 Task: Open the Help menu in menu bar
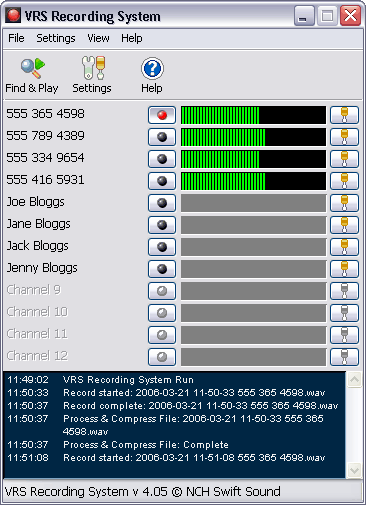click(132, 38)
